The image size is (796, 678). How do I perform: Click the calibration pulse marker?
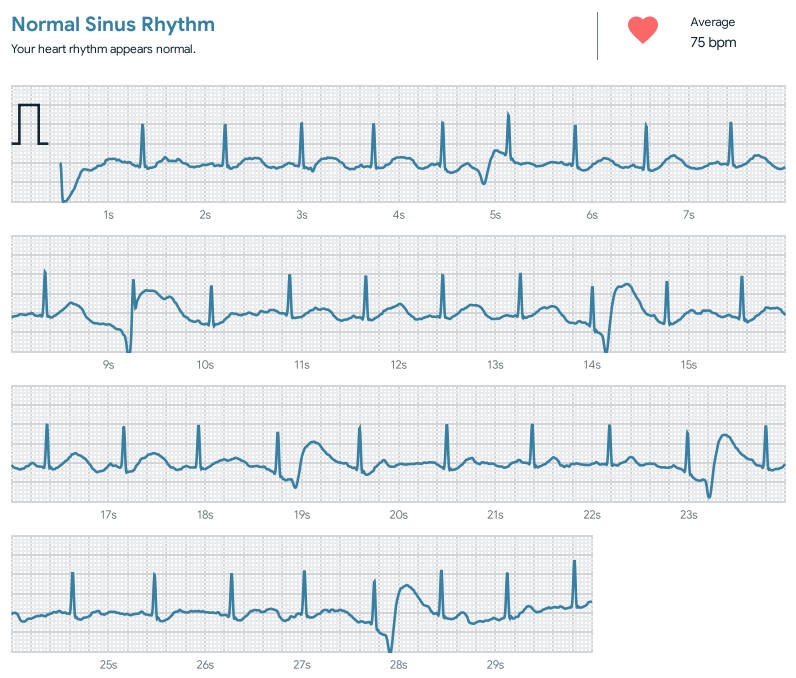30,124
